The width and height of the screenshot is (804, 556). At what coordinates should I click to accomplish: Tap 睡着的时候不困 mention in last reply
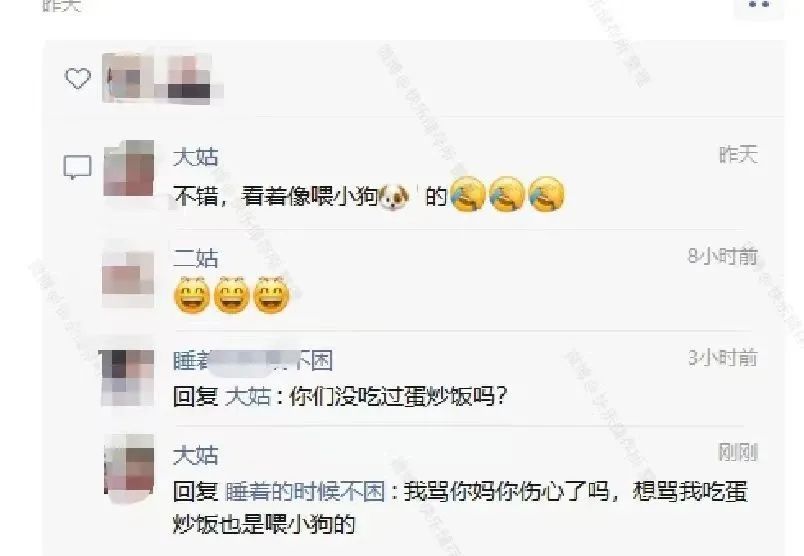[x=305, y=491]
